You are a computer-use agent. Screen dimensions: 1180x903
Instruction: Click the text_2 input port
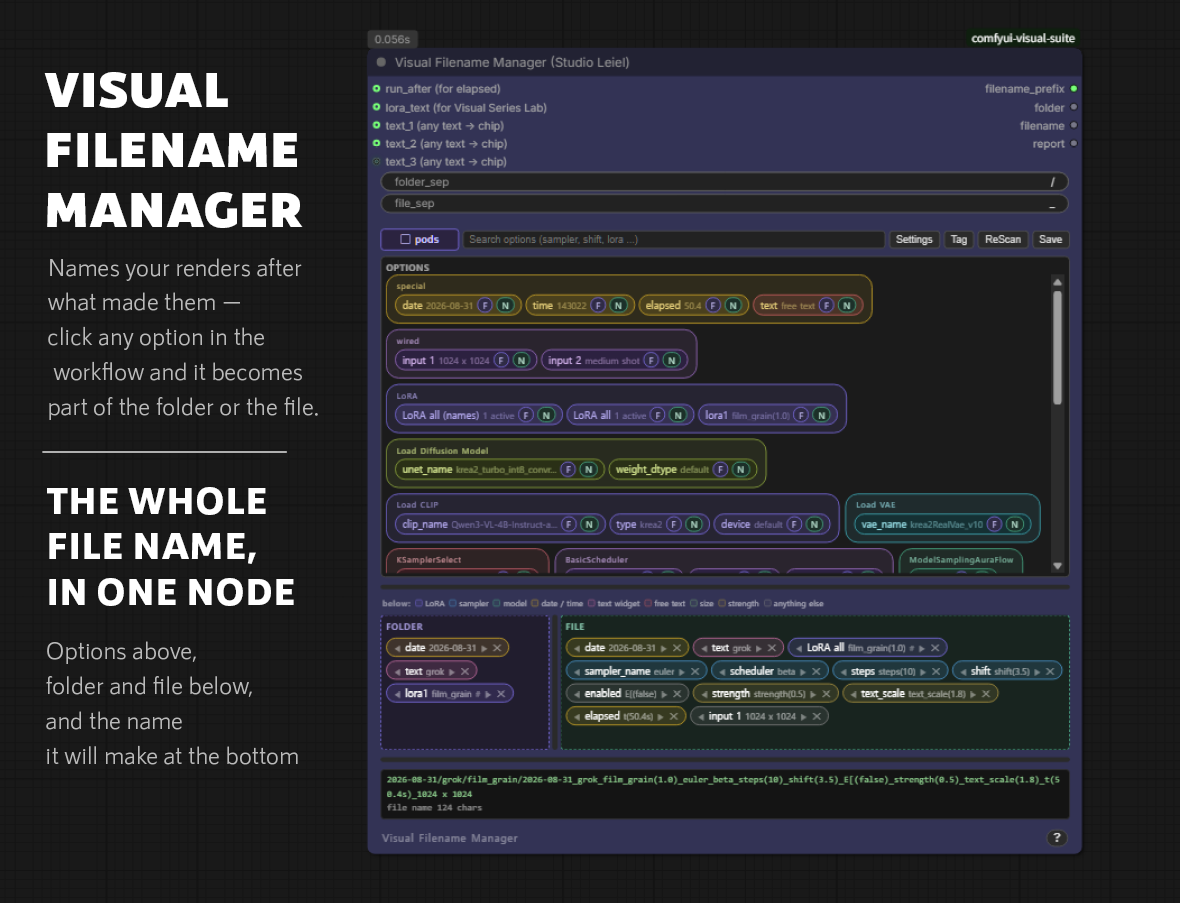376,143
